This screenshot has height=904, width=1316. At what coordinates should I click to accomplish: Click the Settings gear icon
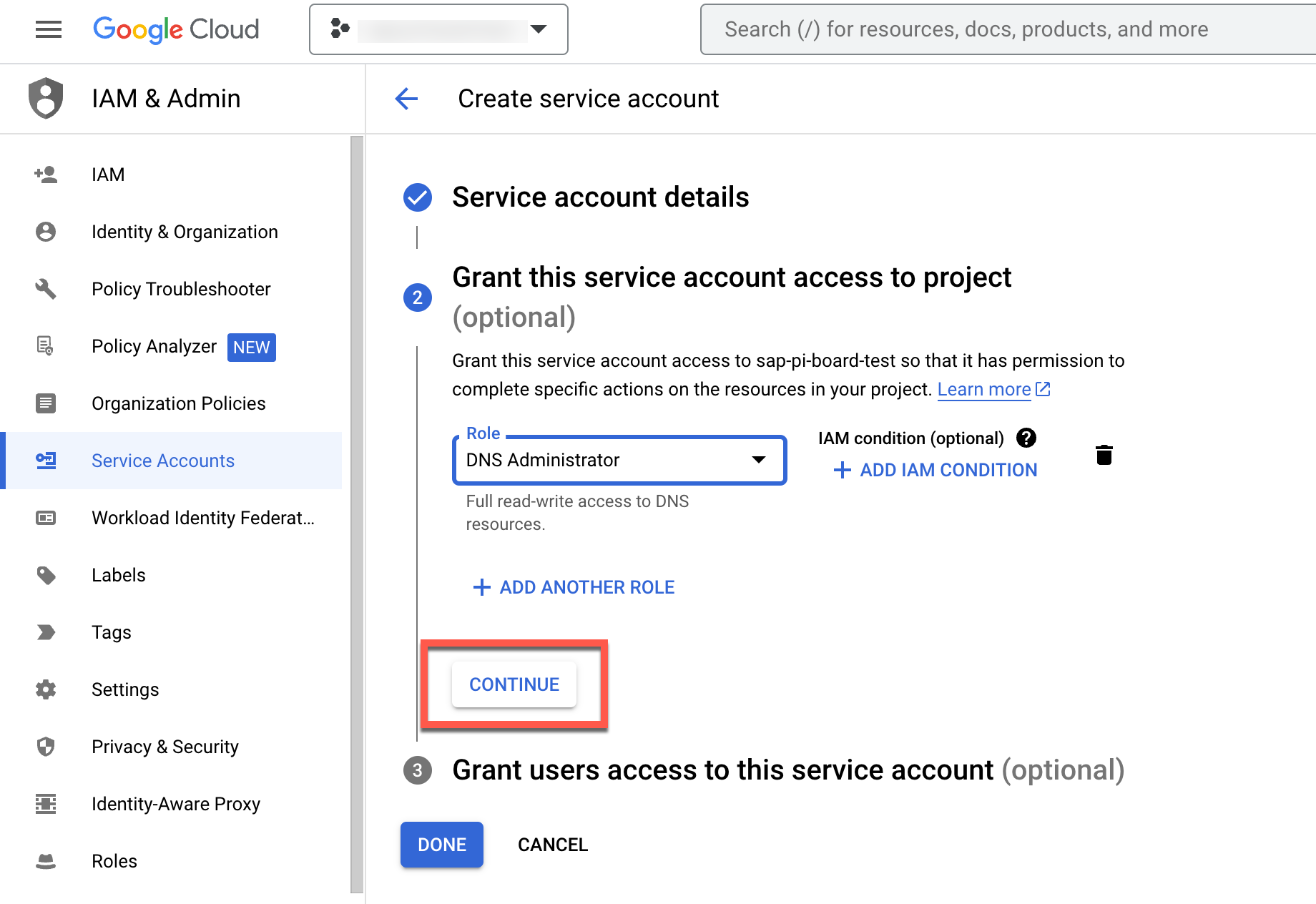tap(46, 689)
